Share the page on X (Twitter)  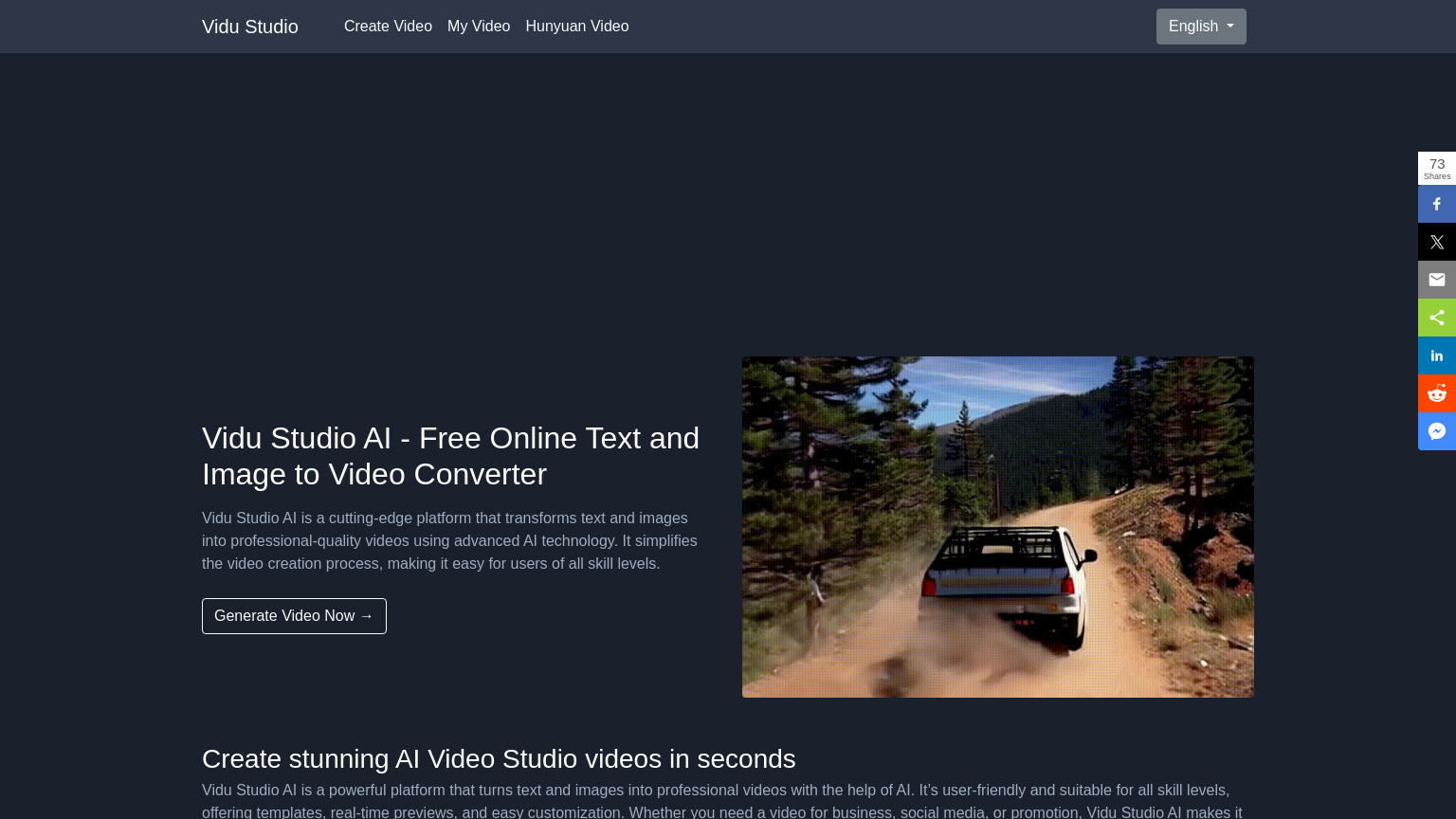[1436, 242]
